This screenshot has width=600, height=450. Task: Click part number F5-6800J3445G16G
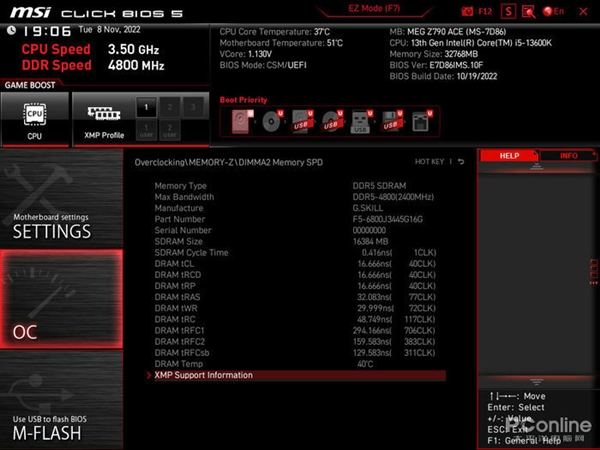click(387, 219)
